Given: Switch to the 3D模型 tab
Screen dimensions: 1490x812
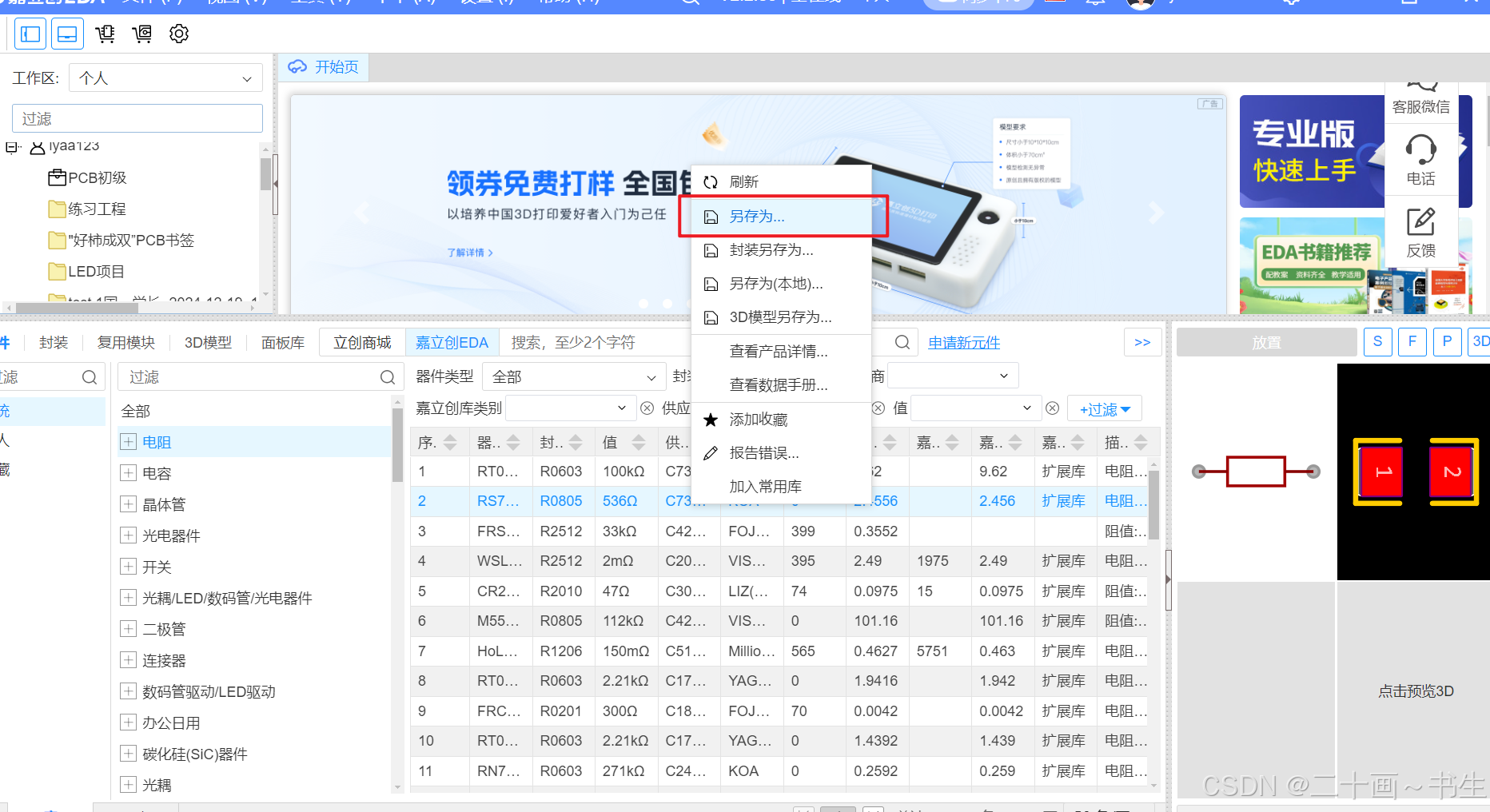Looking at the screenshot, I should [x=208, y=342].
